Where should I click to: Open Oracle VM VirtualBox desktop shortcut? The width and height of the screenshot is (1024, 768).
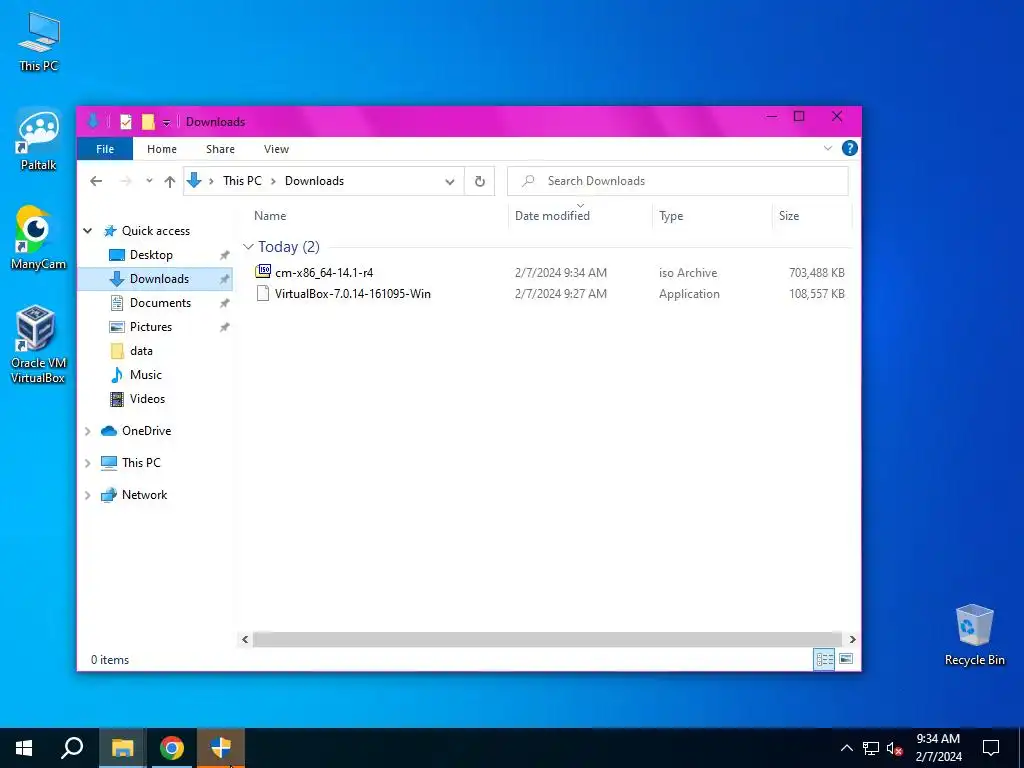coord(38,344)
